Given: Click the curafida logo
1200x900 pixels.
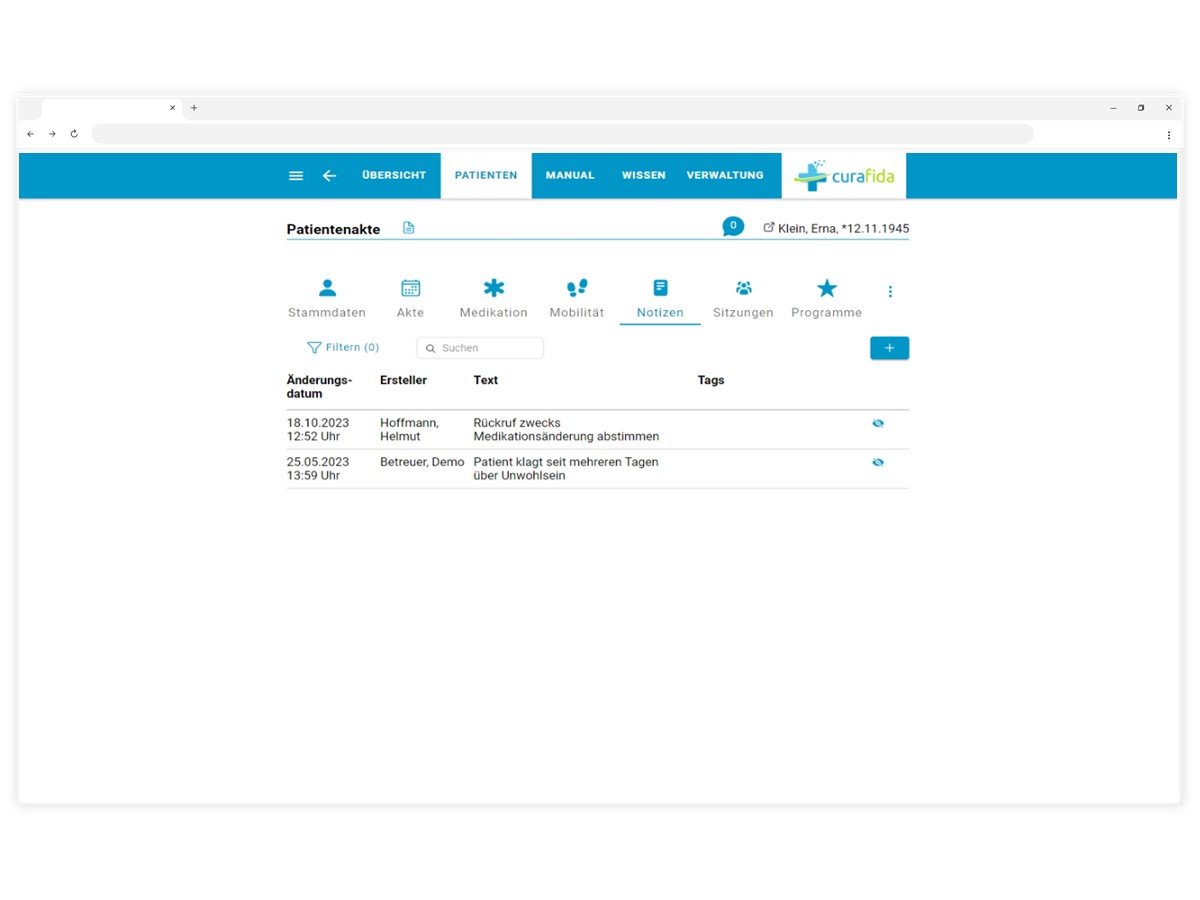Looking at the screenshot, I should (844, 176).
